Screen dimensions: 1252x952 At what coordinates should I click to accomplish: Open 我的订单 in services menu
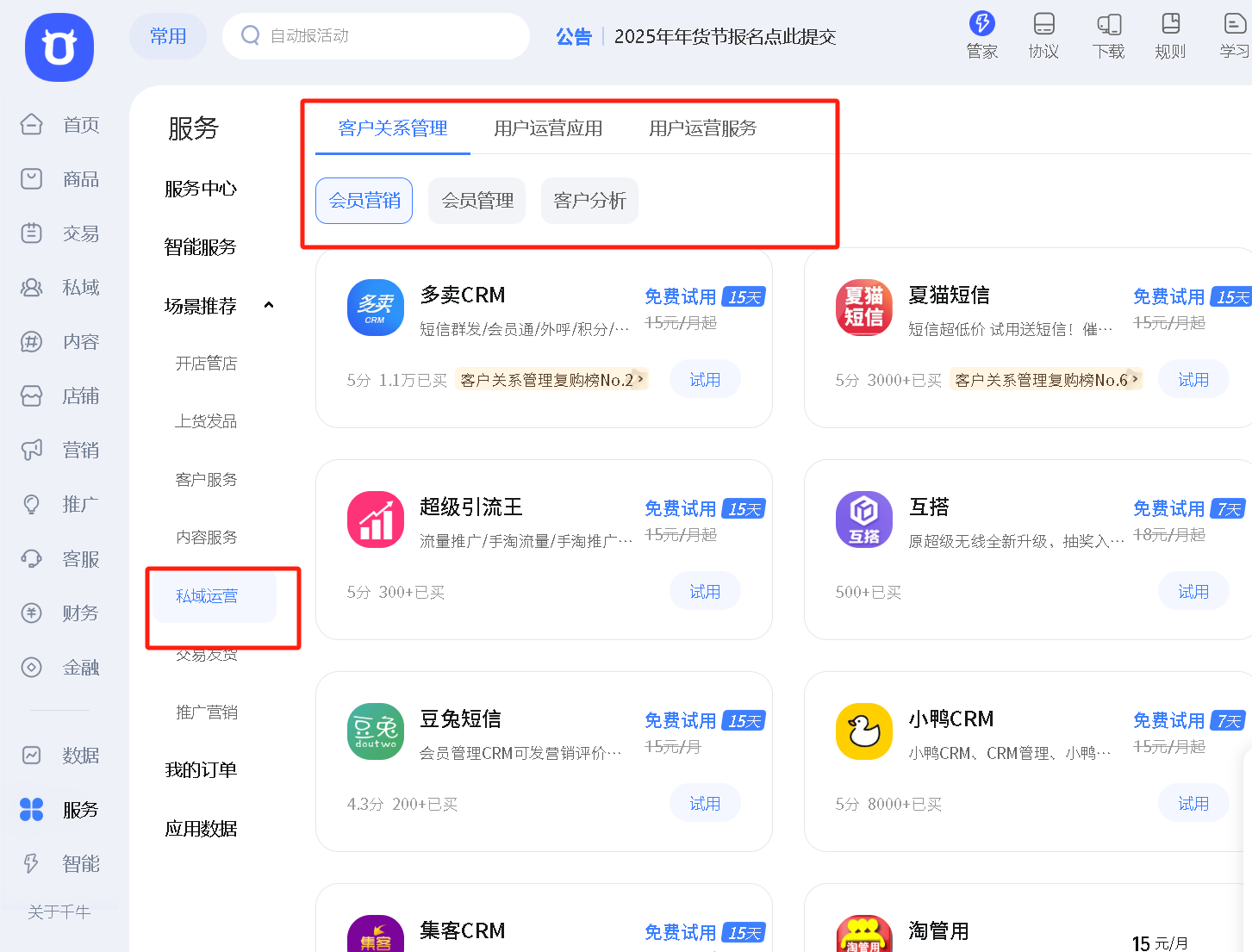[x=201, y=770]
